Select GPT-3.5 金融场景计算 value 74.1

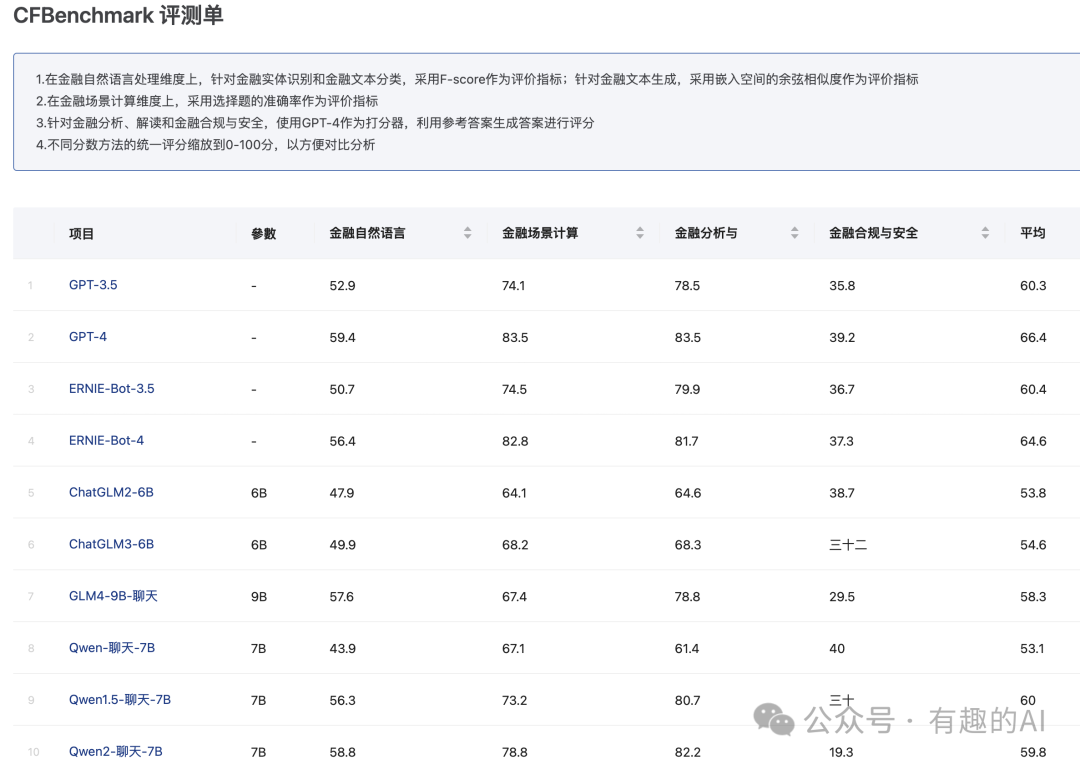(513, 285)
